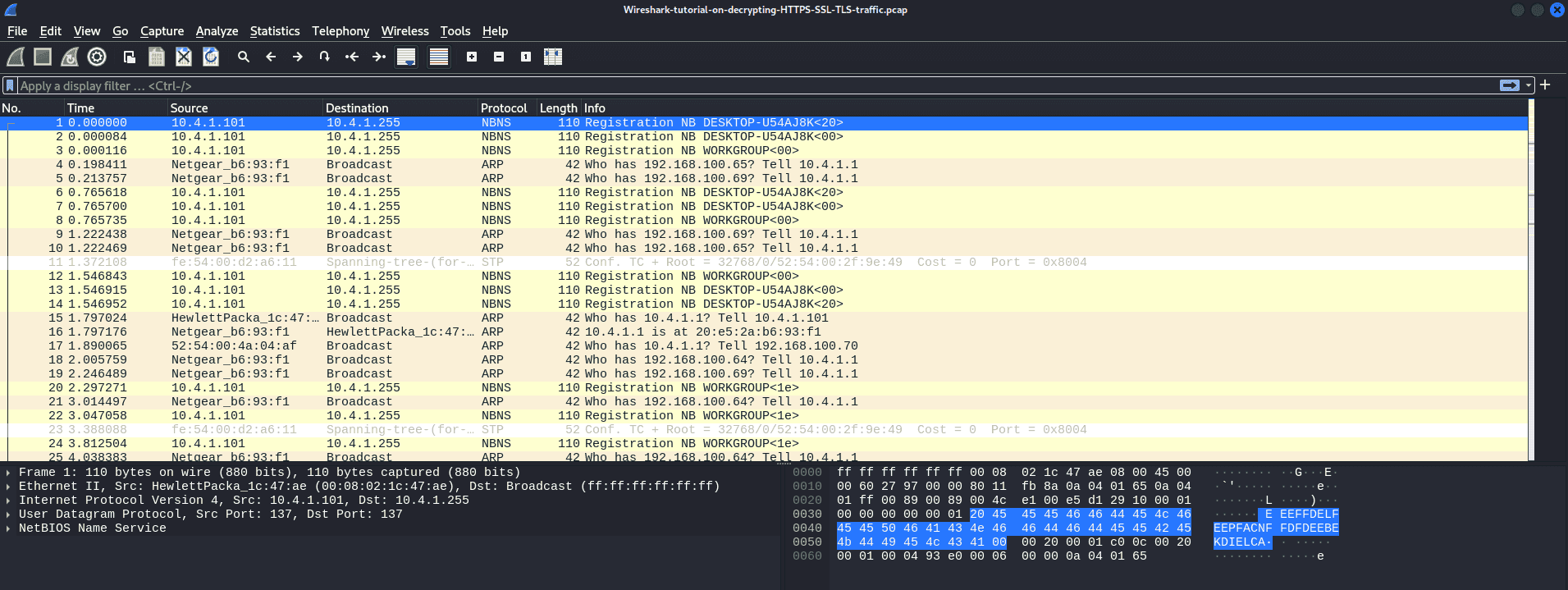This screenshot has height=590, width=1568.
Task: Jump to the last packet
Action: point(379,57)
